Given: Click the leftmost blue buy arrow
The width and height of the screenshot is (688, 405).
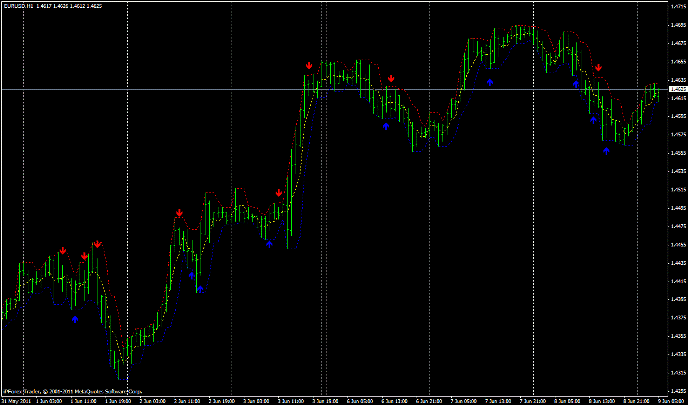Looking at the screenshot, I should tap(75, 319).
